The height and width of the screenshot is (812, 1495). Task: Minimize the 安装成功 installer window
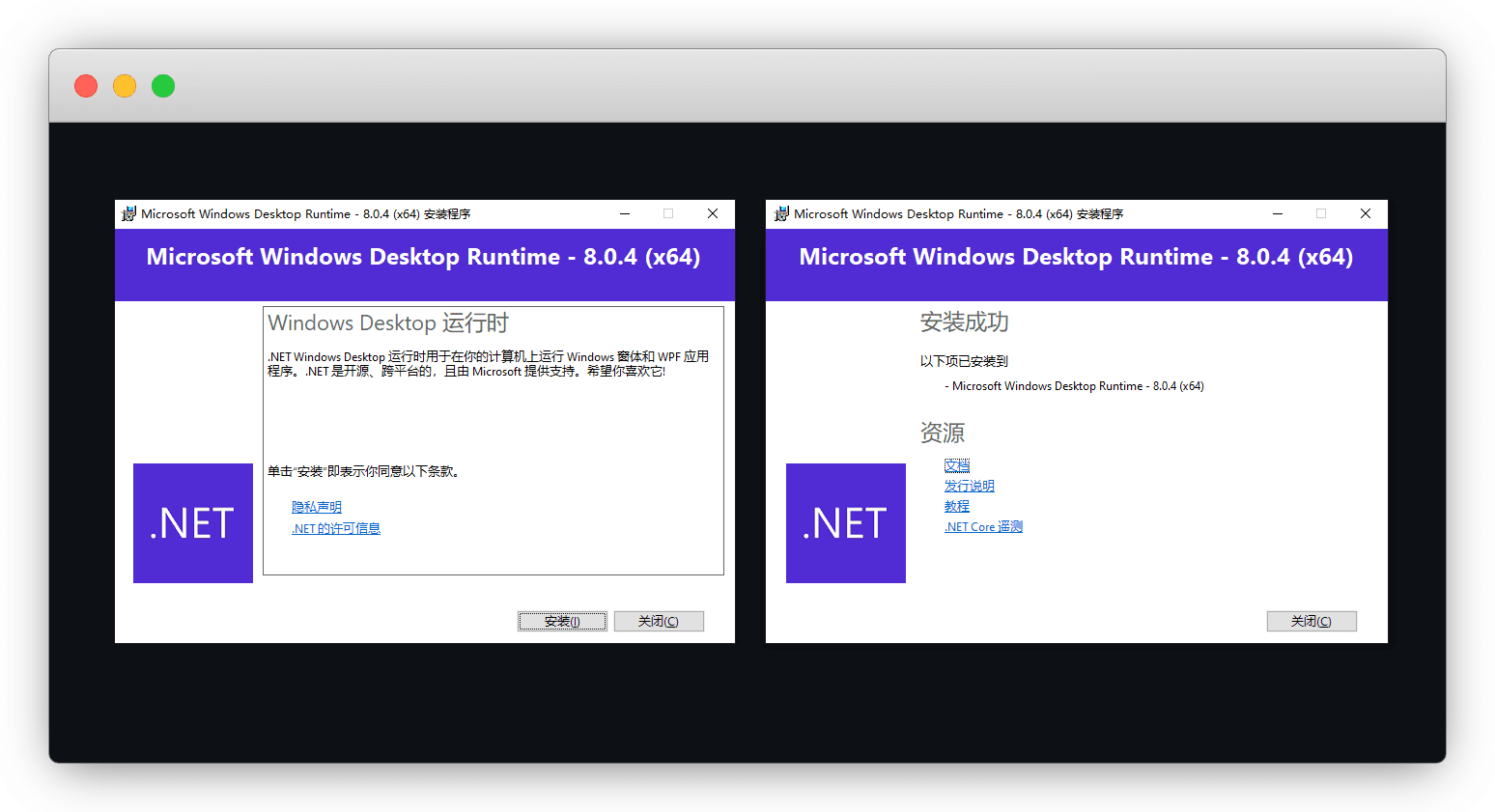1278,214
